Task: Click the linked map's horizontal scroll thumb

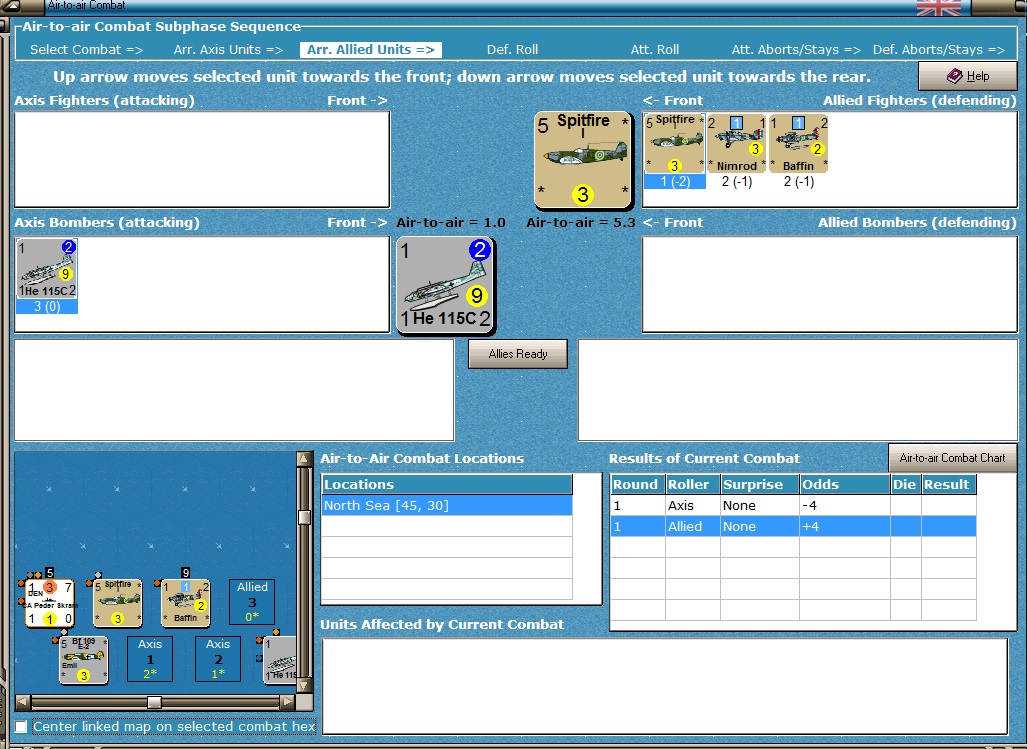Action: [155, 703]
